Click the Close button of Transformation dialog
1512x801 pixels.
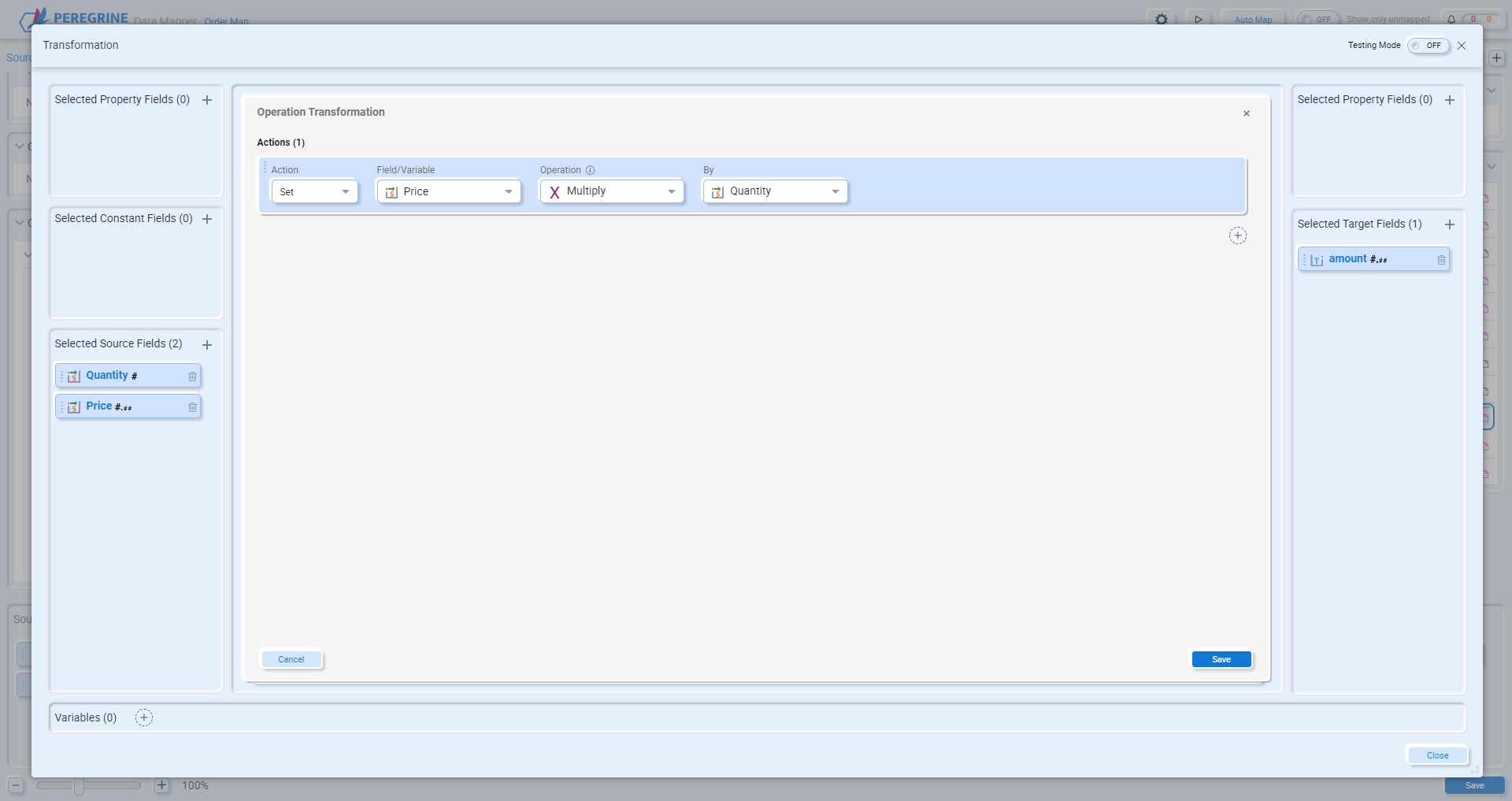(1437, 755)
